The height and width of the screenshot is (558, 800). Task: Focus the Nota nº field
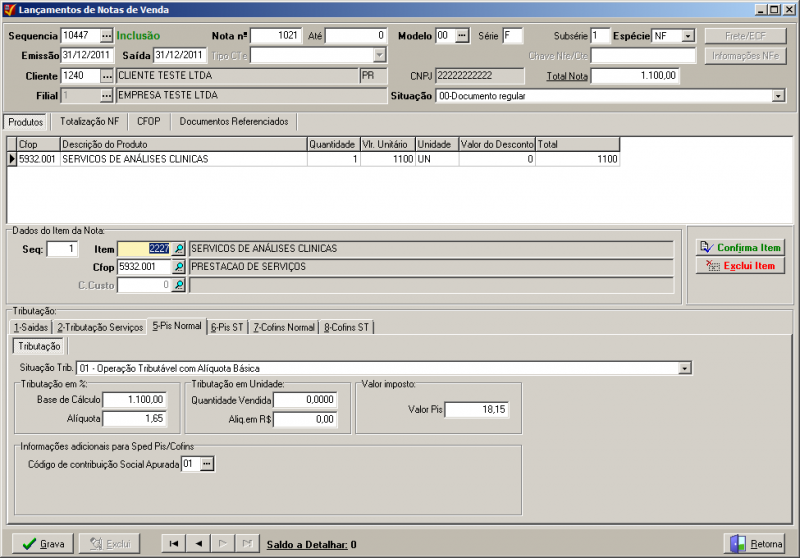click(276, 36)
